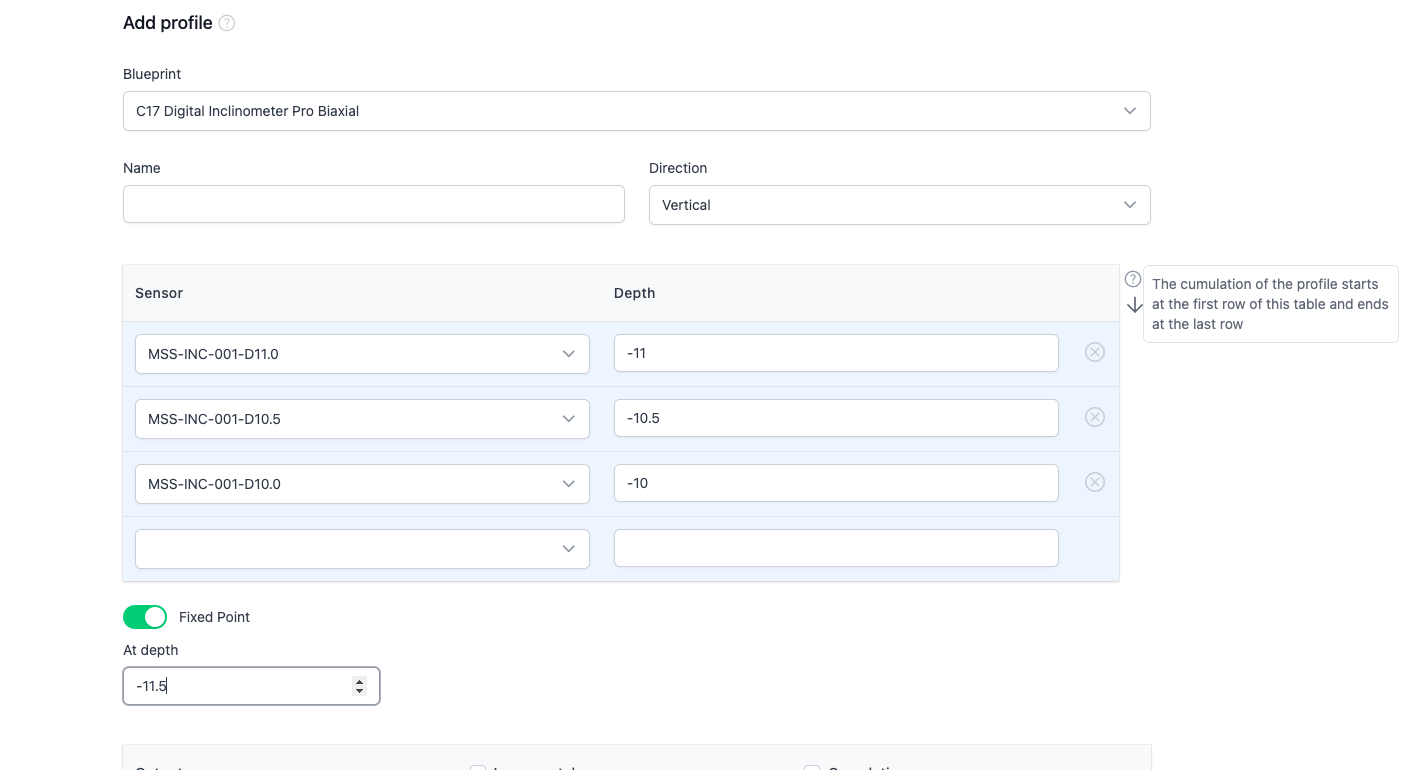Expand the Direction dropdown set to Vertical
The width and height of the screenshot is (1420, 770).
click(x=899, y=205)
